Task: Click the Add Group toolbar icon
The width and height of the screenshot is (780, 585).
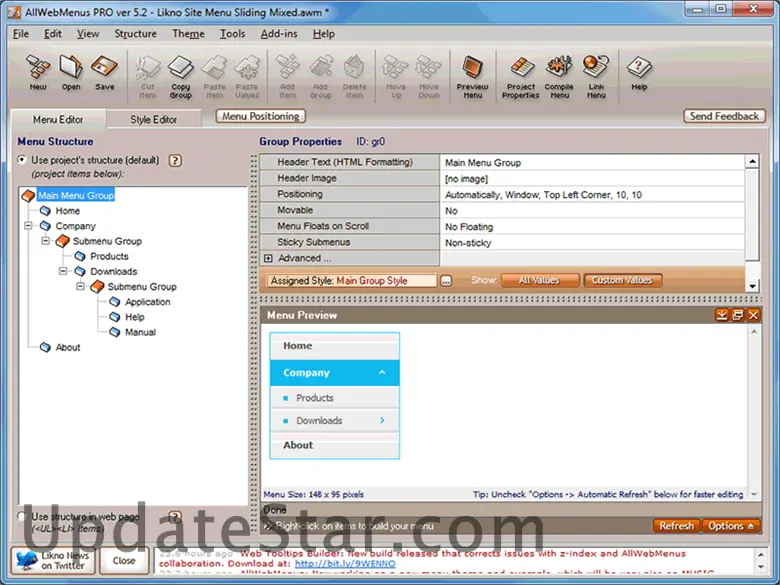Action: coord(321,77)
